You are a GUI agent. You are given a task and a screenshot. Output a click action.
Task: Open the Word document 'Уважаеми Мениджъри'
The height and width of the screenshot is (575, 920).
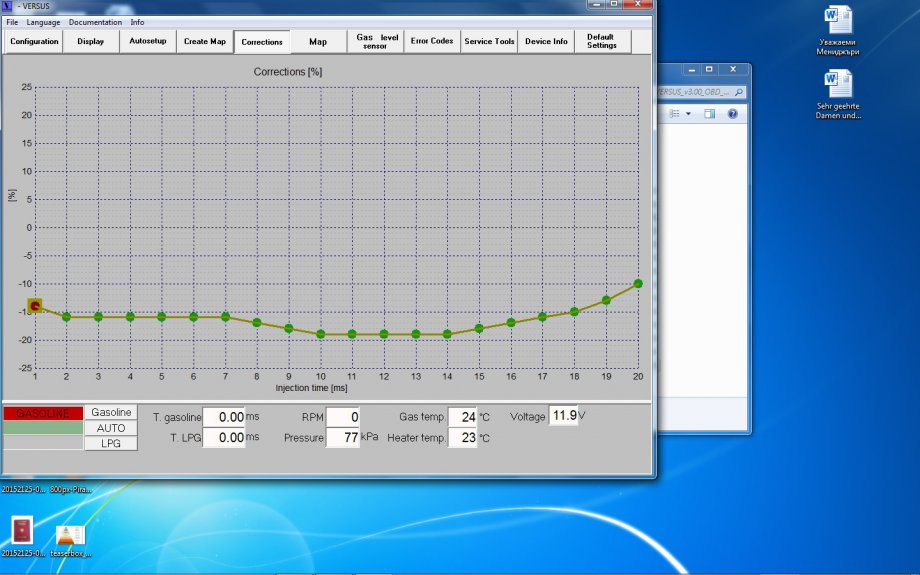click(x=837, y=22)
